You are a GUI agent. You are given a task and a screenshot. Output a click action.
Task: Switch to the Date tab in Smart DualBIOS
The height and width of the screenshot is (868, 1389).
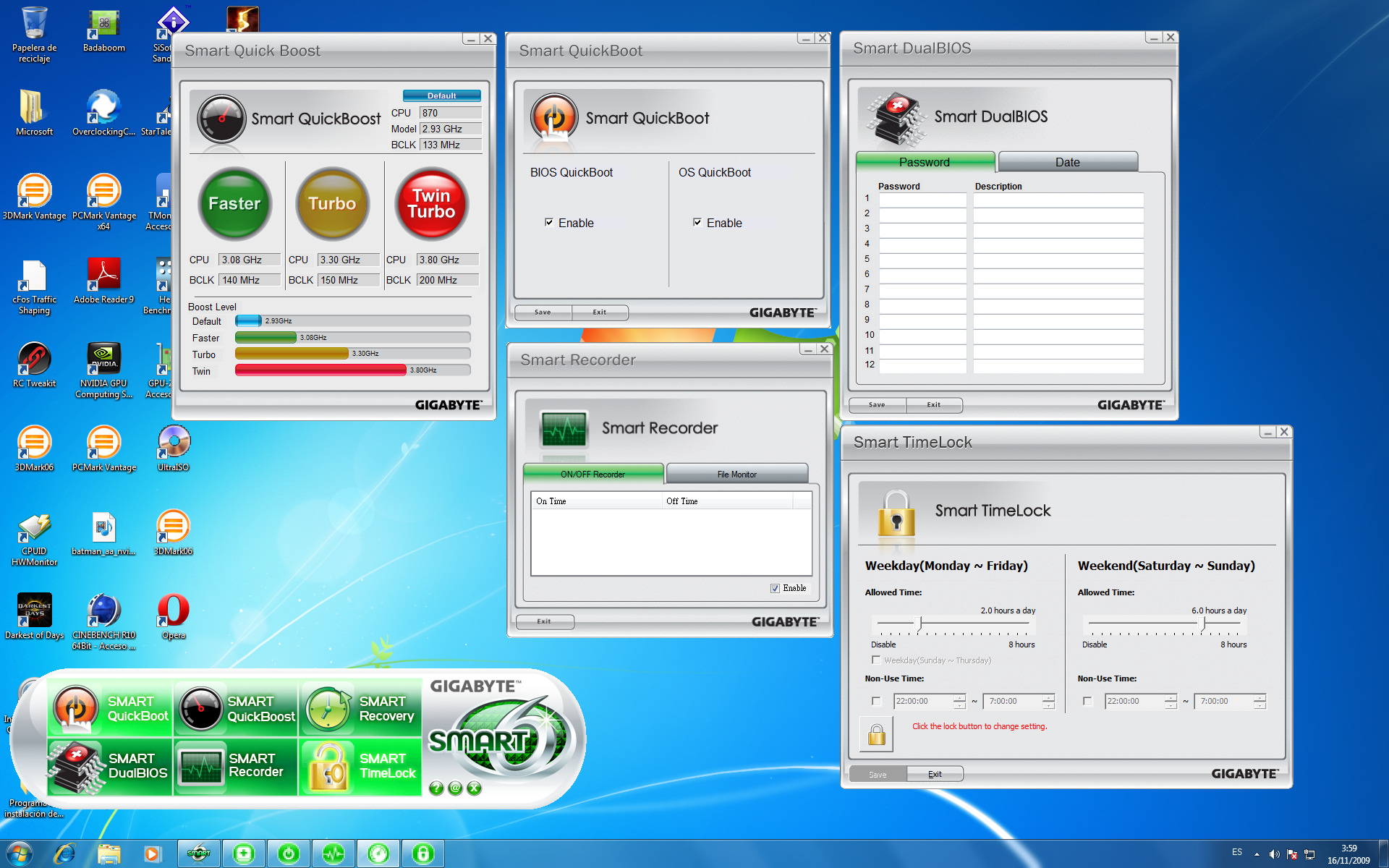1067,162
